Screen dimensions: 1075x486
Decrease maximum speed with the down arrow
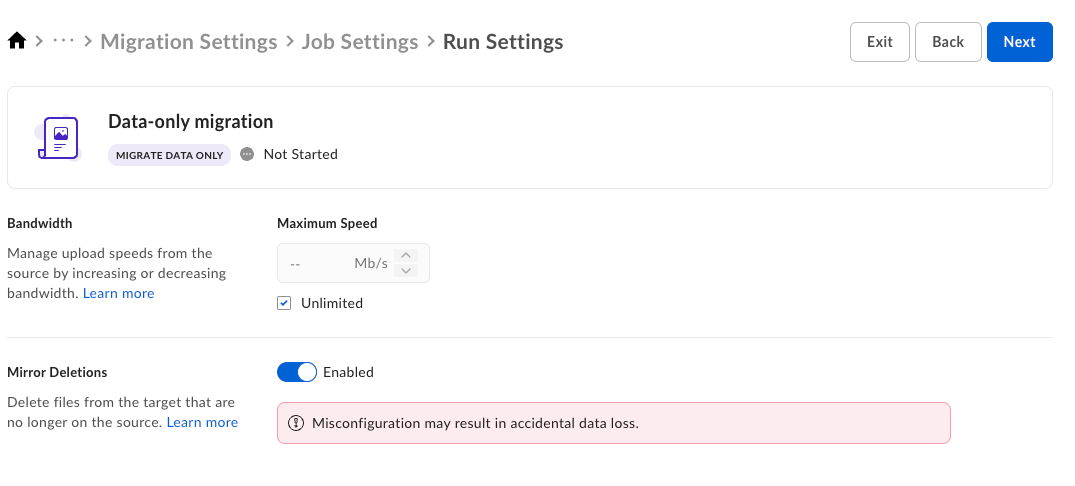coord(406,271)
